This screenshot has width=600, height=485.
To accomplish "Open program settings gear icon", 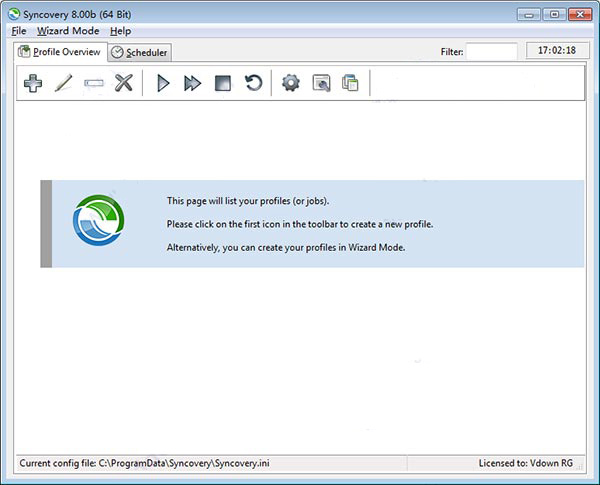I will [x=291, y=83].
